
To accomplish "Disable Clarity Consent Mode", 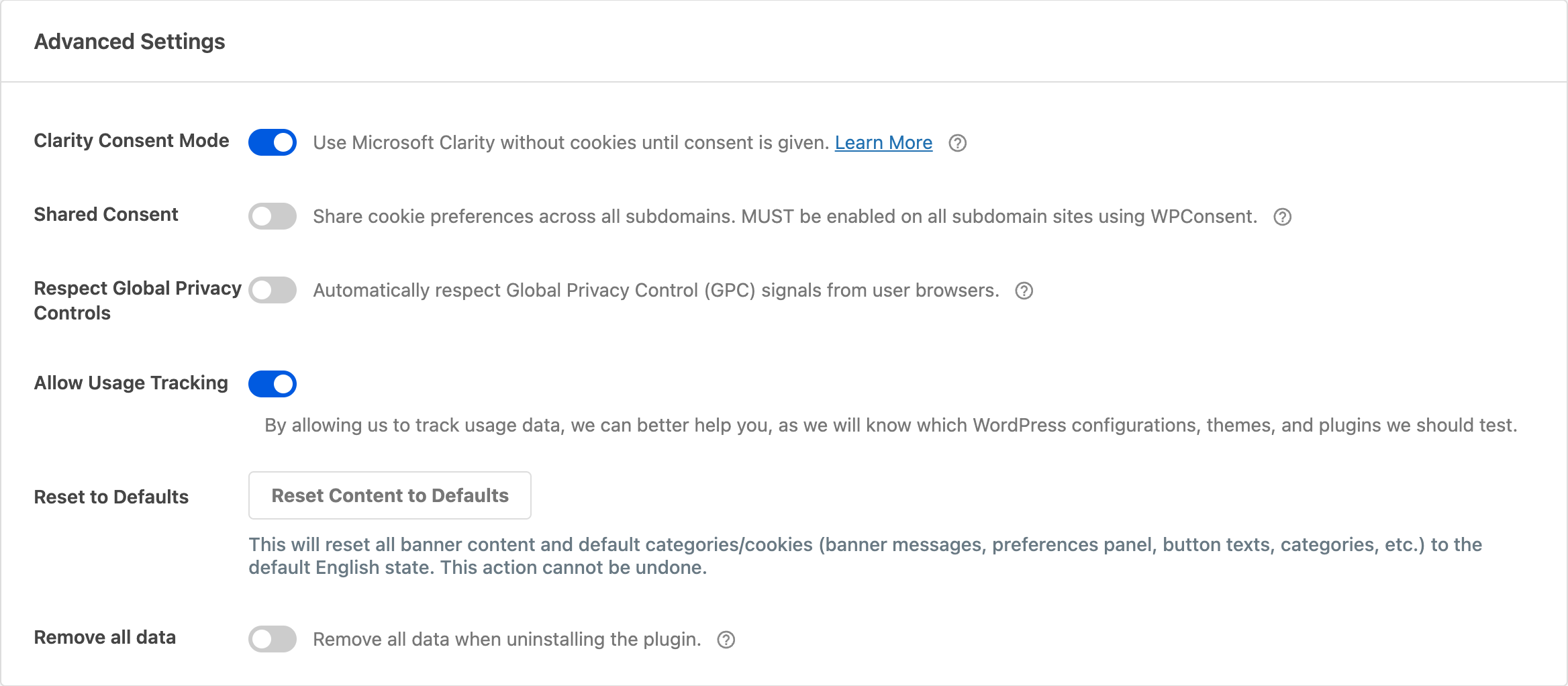I will (273, 142).
